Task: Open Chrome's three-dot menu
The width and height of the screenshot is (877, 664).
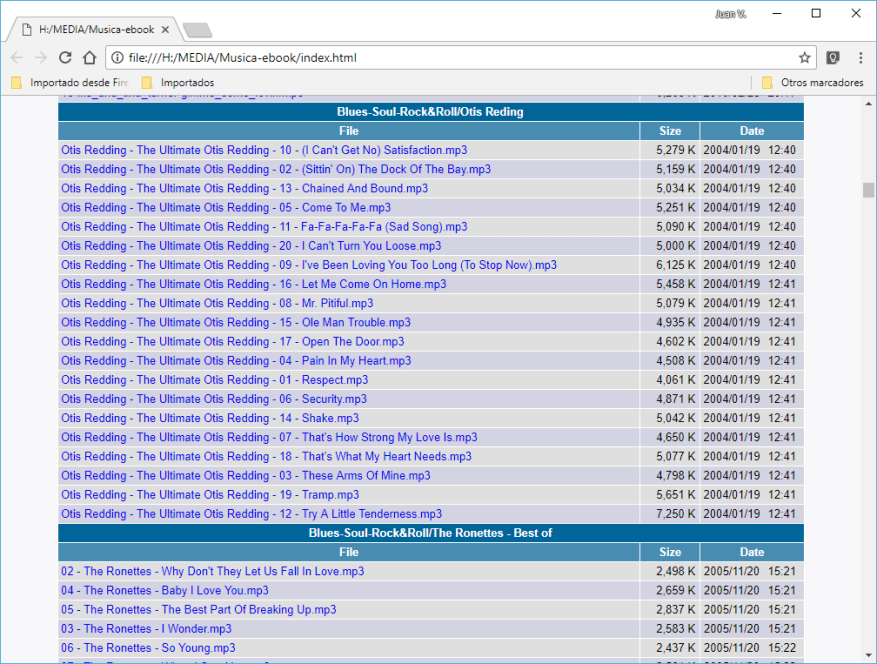Action: (860, 58)
